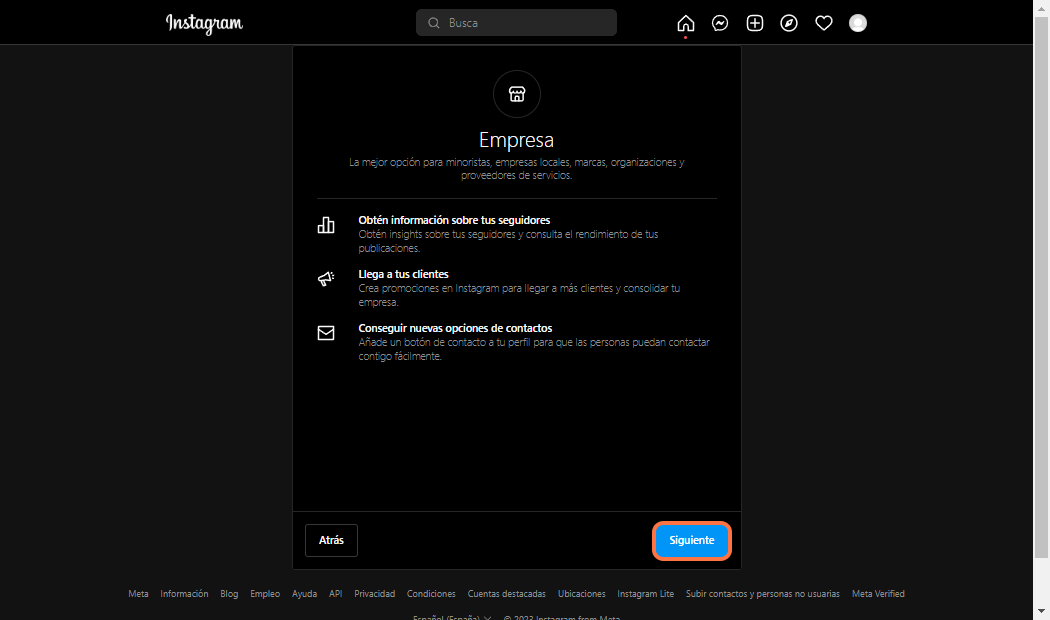This screenshot has height=620, width=1050.
Task: Open Subir contactos y personas no usuarias
Action: point(763,594)
